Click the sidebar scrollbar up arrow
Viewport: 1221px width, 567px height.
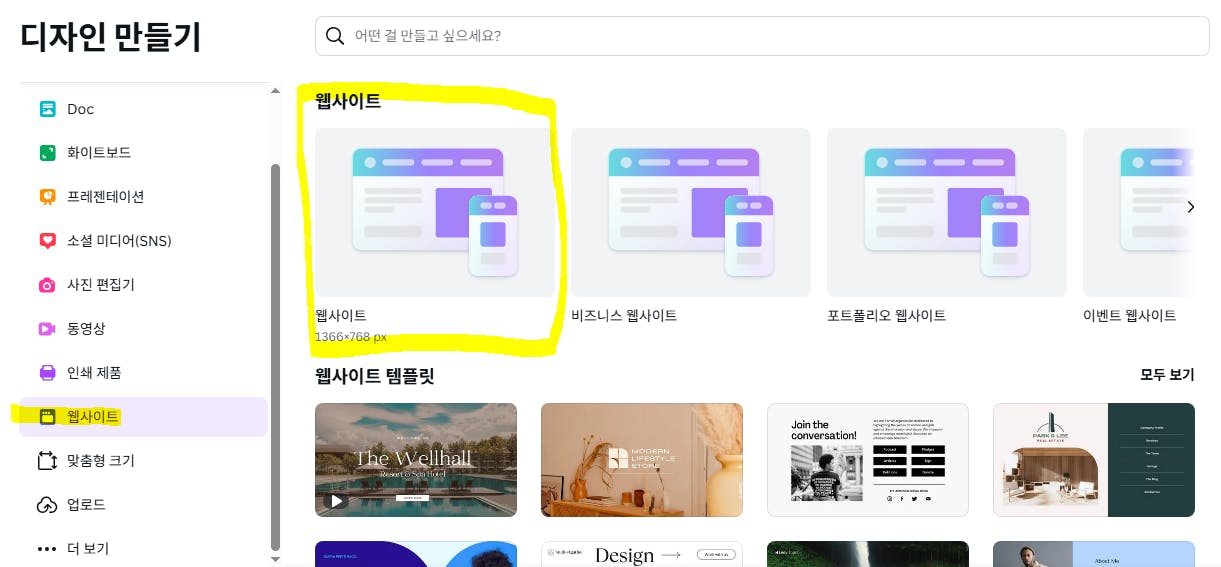(x=276, y=91)
